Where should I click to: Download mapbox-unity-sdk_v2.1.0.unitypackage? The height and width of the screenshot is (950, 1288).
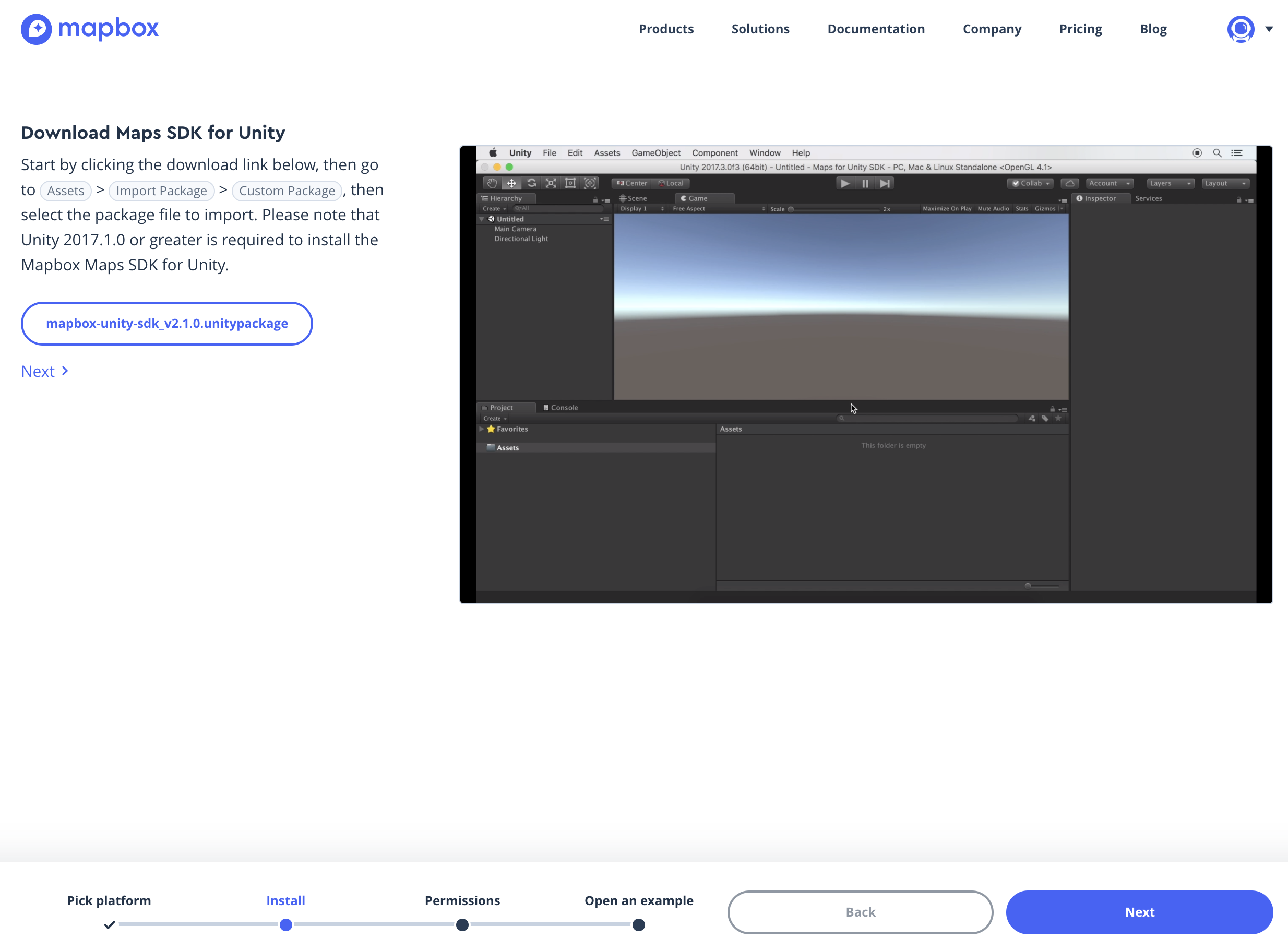pyautogui.click(x=167, y=323)
